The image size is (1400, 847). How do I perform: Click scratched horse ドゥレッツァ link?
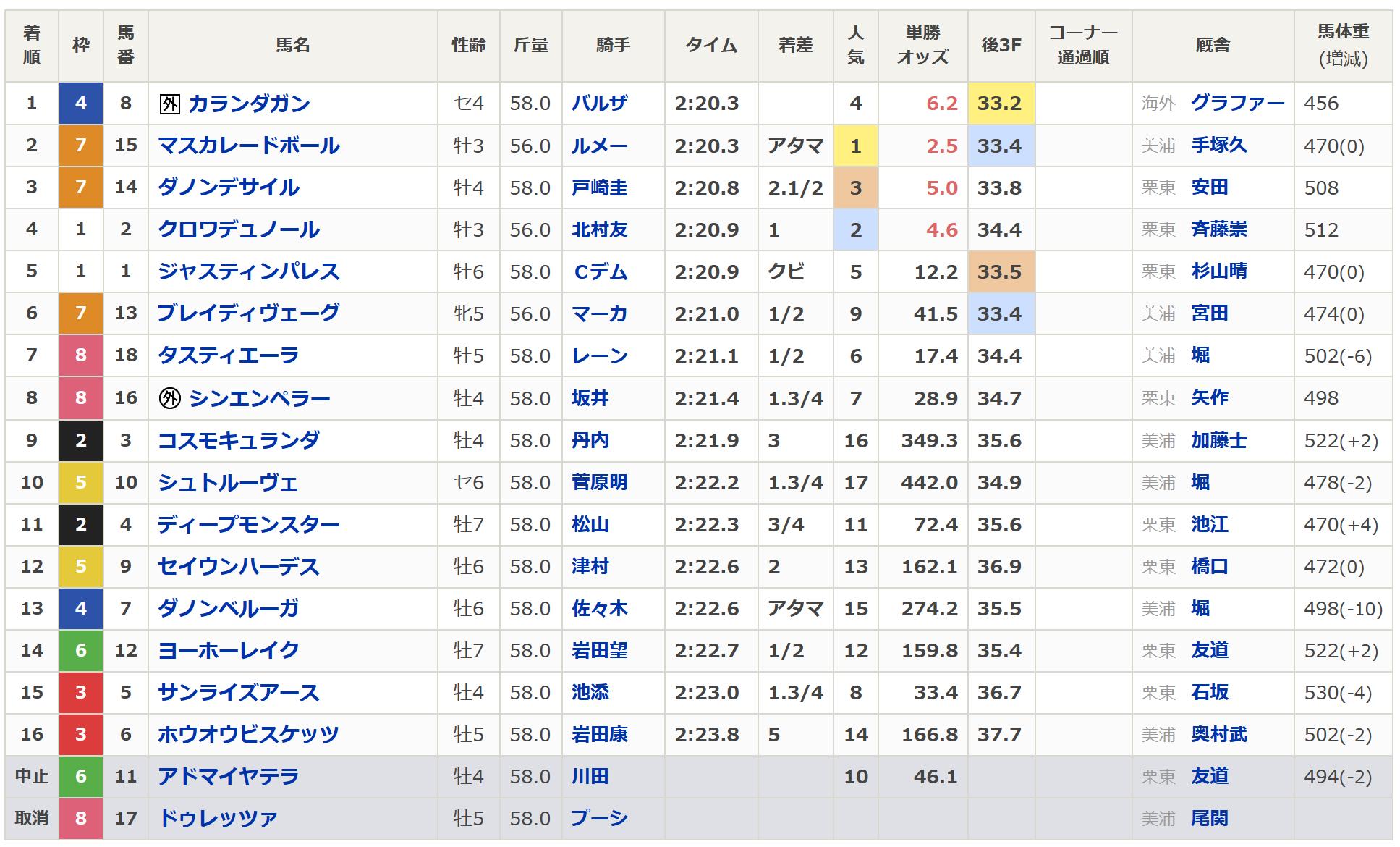click(x=217, y=818)
